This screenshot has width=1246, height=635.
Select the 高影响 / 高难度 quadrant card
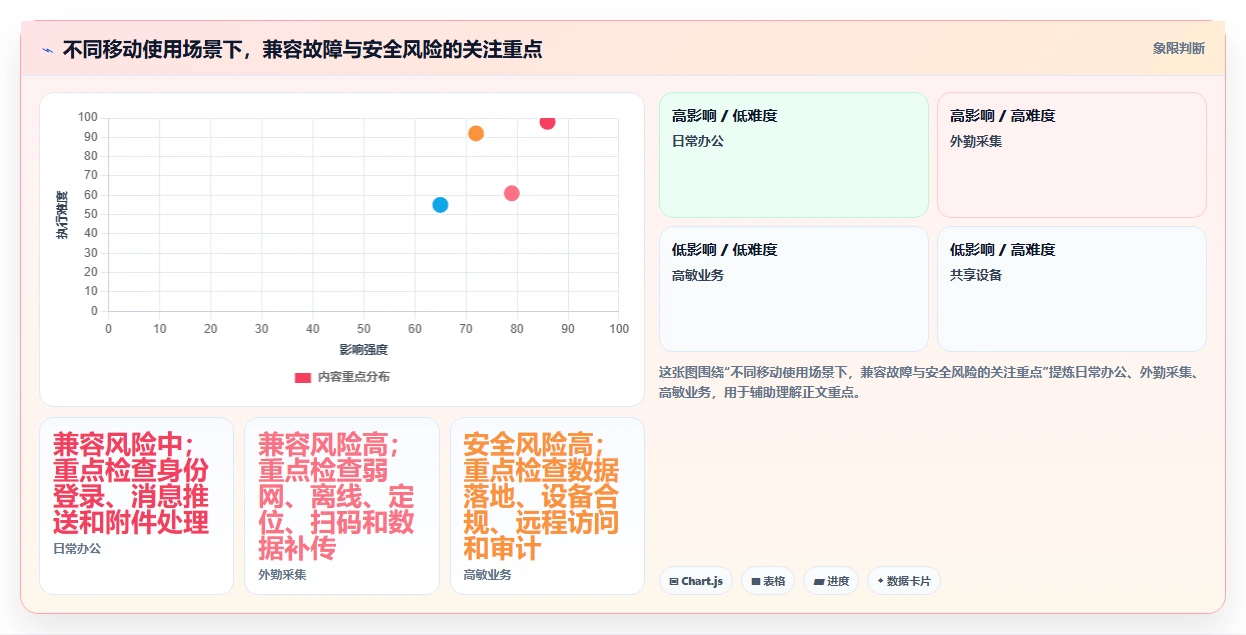coord(1072,155)
